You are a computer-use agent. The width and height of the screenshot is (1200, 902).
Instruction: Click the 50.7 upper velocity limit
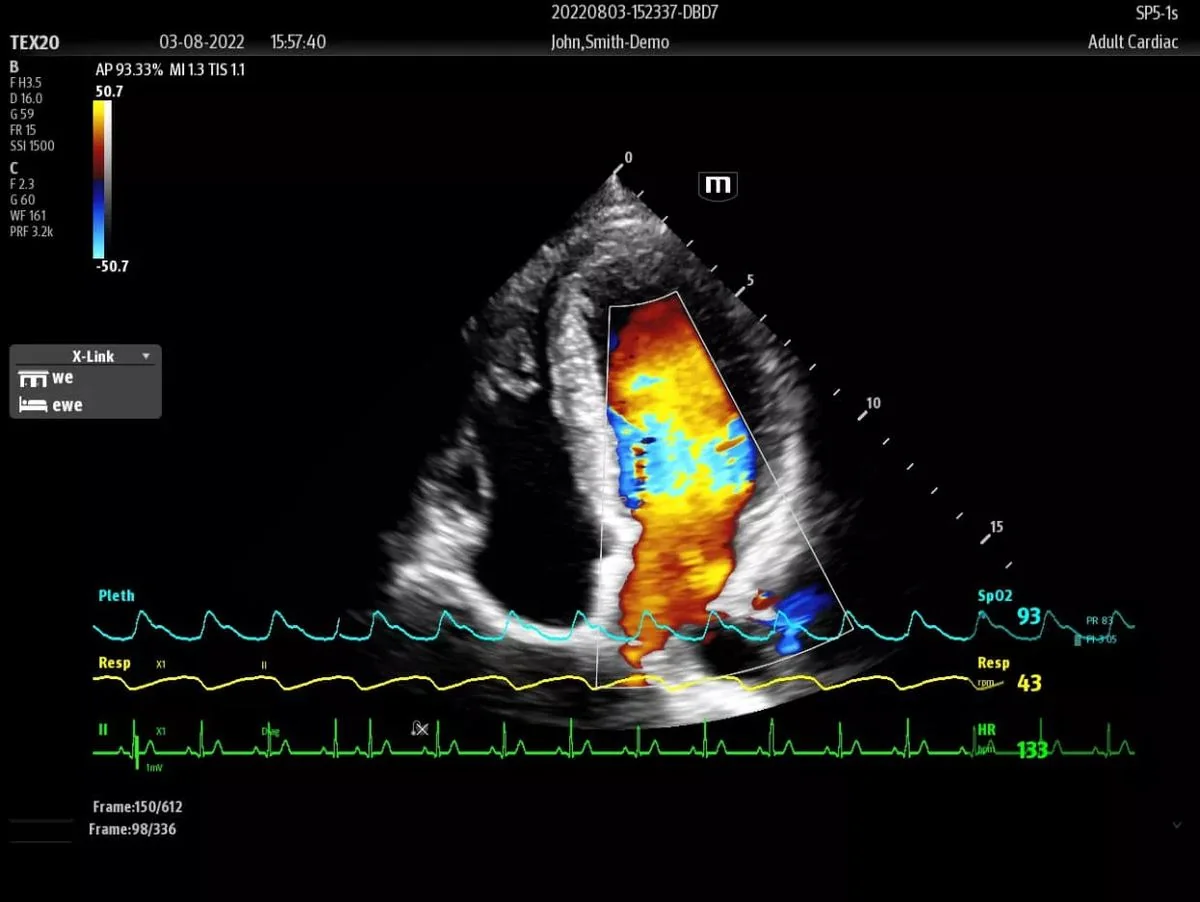tap(108, 92)
